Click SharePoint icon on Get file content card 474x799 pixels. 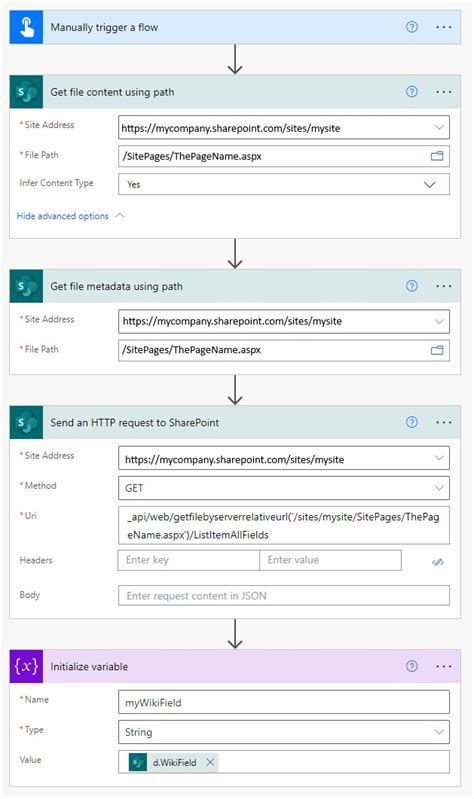click(26, 92)
